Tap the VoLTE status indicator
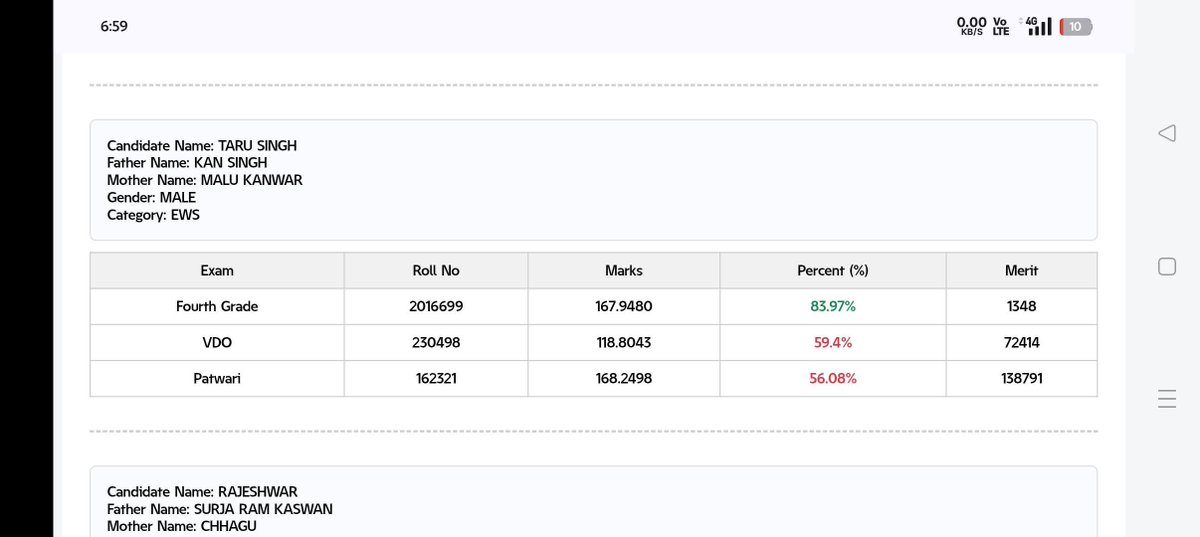 pos(1001,26)
